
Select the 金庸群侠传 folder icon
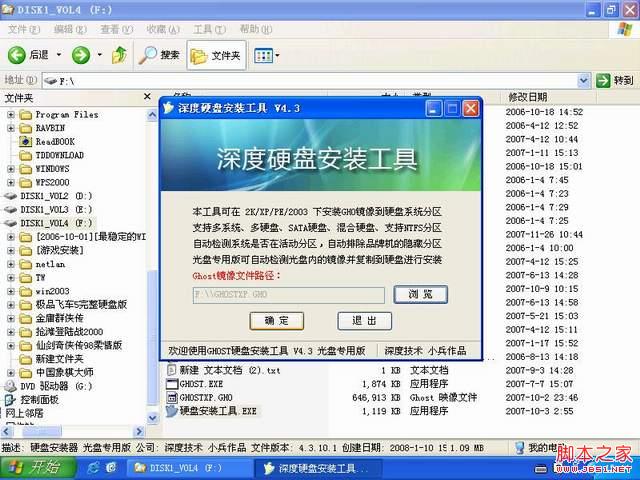point(25,318)
